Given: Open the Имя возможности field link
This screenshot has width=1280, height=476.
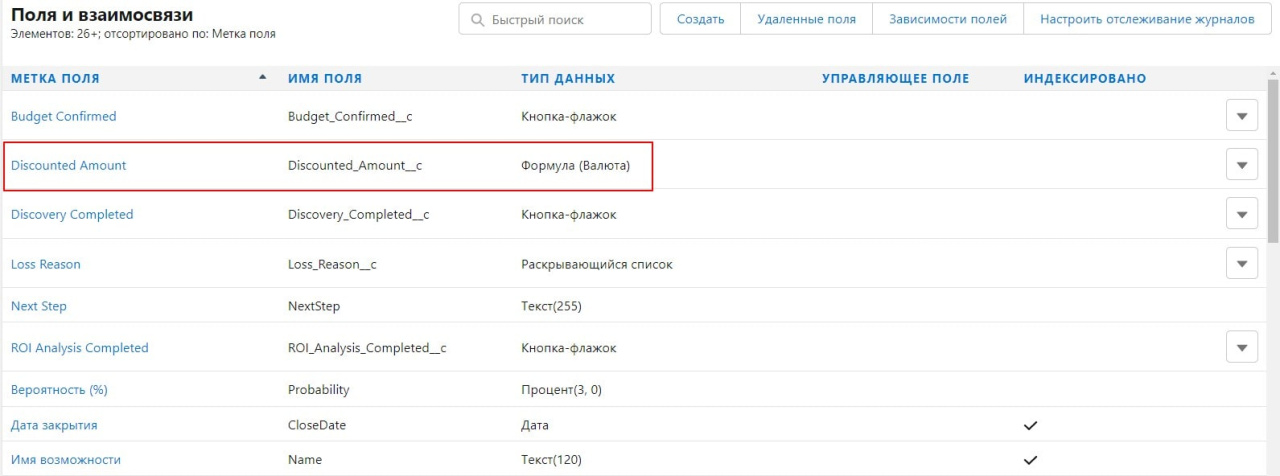Looking at the screenshot, I should 65,459.
